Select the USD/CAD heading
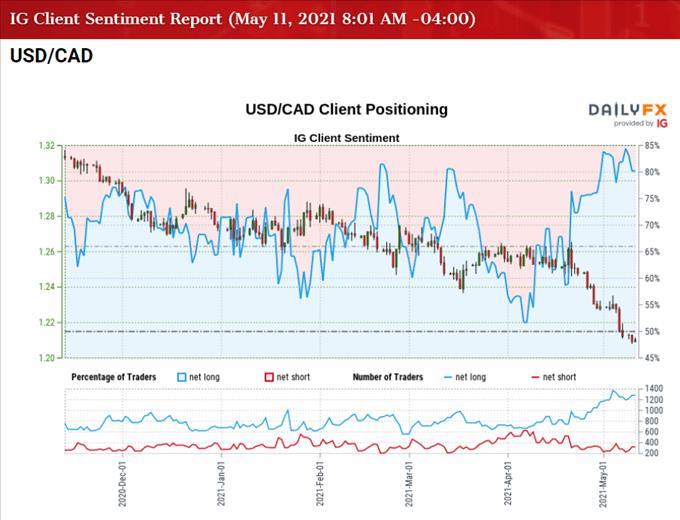The image size is (680, 520). (51, 56)
